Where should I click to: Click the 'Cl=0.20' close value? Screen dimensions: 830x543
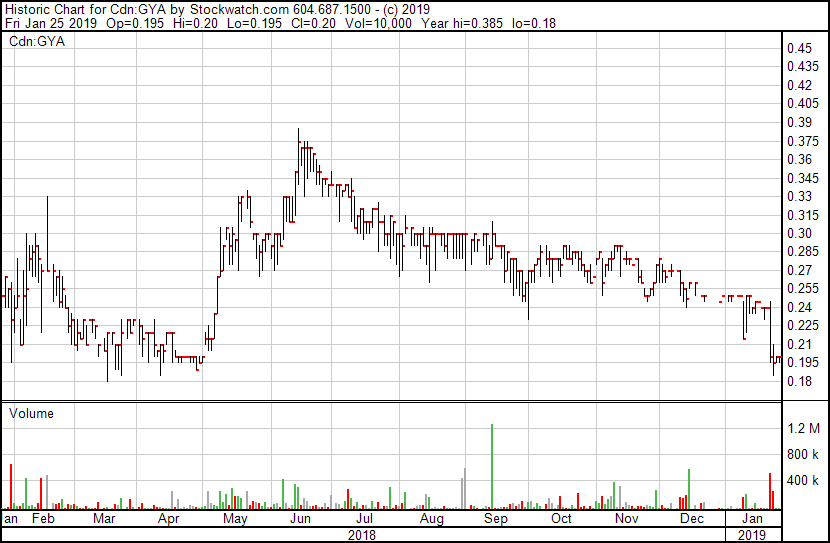click(314, 23)
